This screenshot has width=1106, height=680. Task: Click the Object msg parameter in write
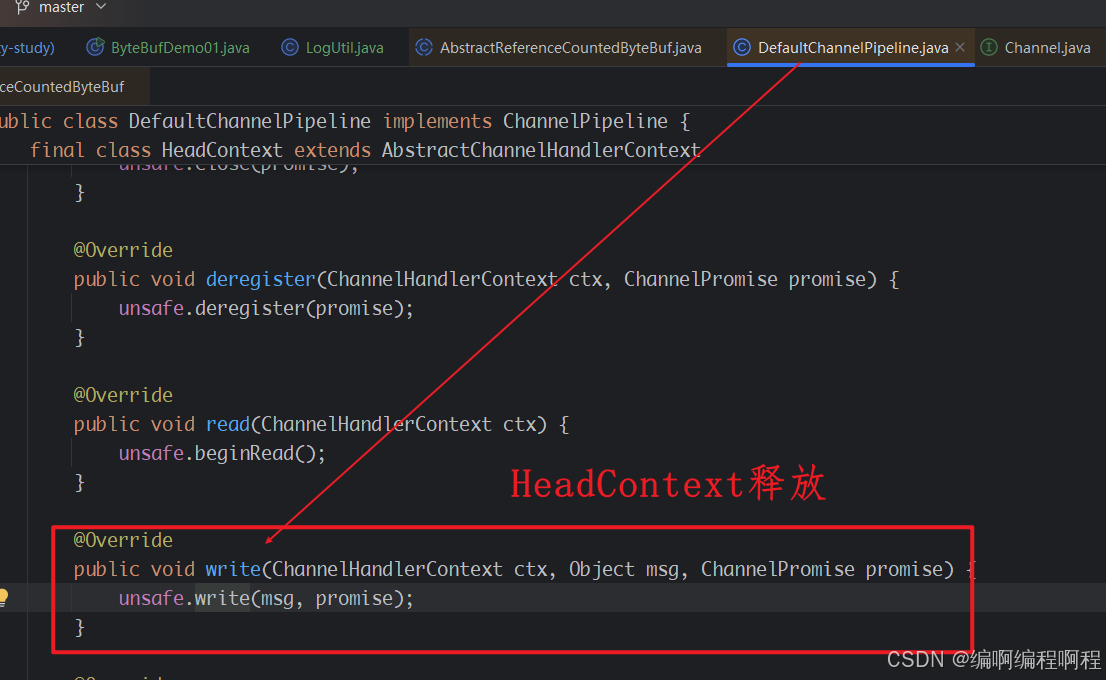[624, 569]
